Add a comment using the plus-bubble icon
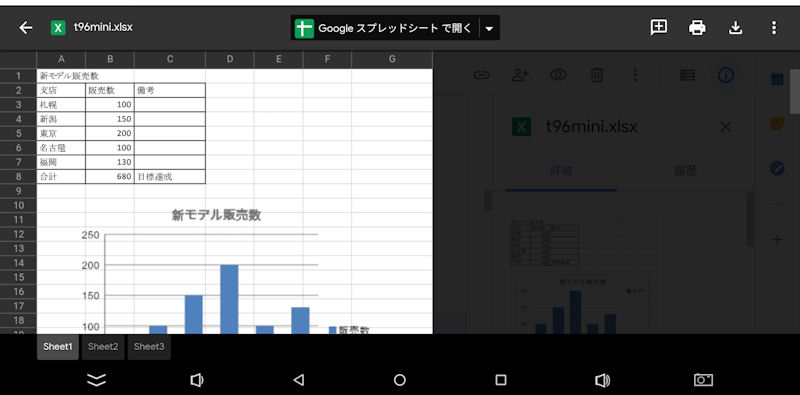Image resolution: width=800 pixels, height=395 pixels. click(x=659, y=28)
